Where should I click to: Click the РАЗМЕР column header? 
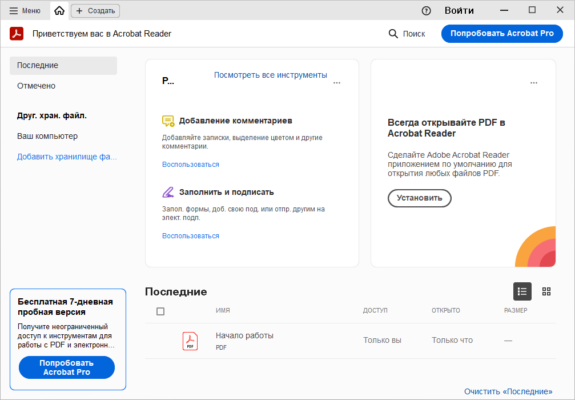coord(515,311)
